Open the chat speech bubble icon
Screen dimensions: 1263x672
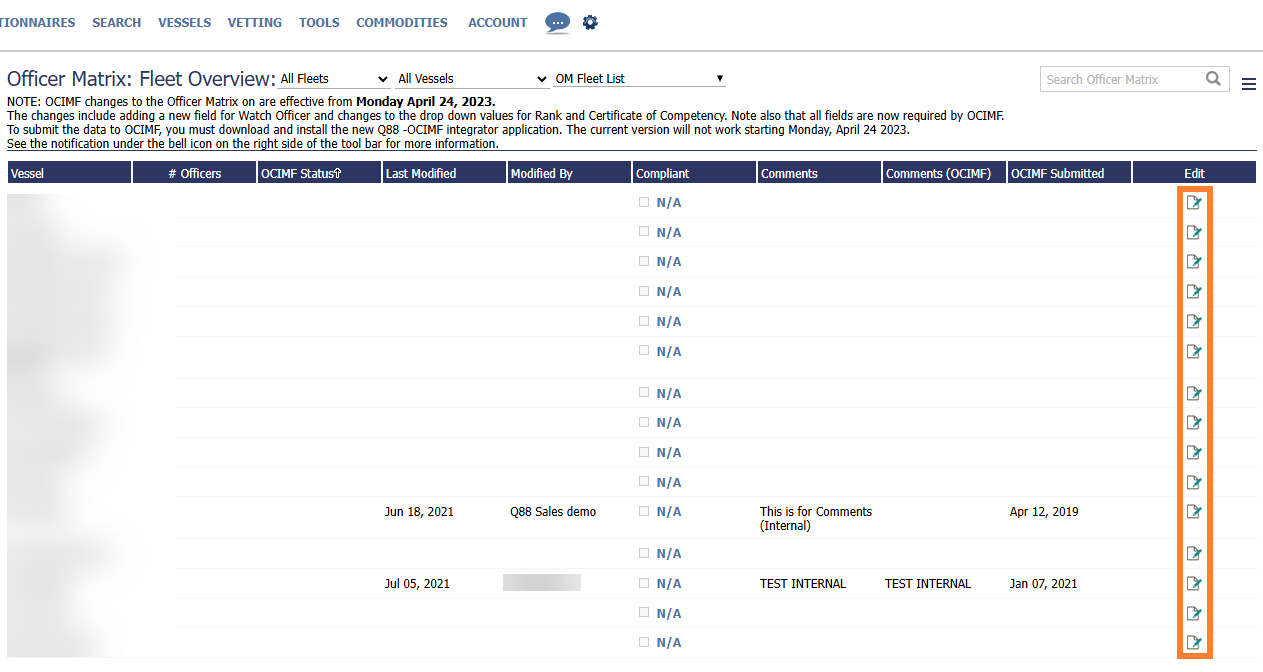click(x=558, y=22)
